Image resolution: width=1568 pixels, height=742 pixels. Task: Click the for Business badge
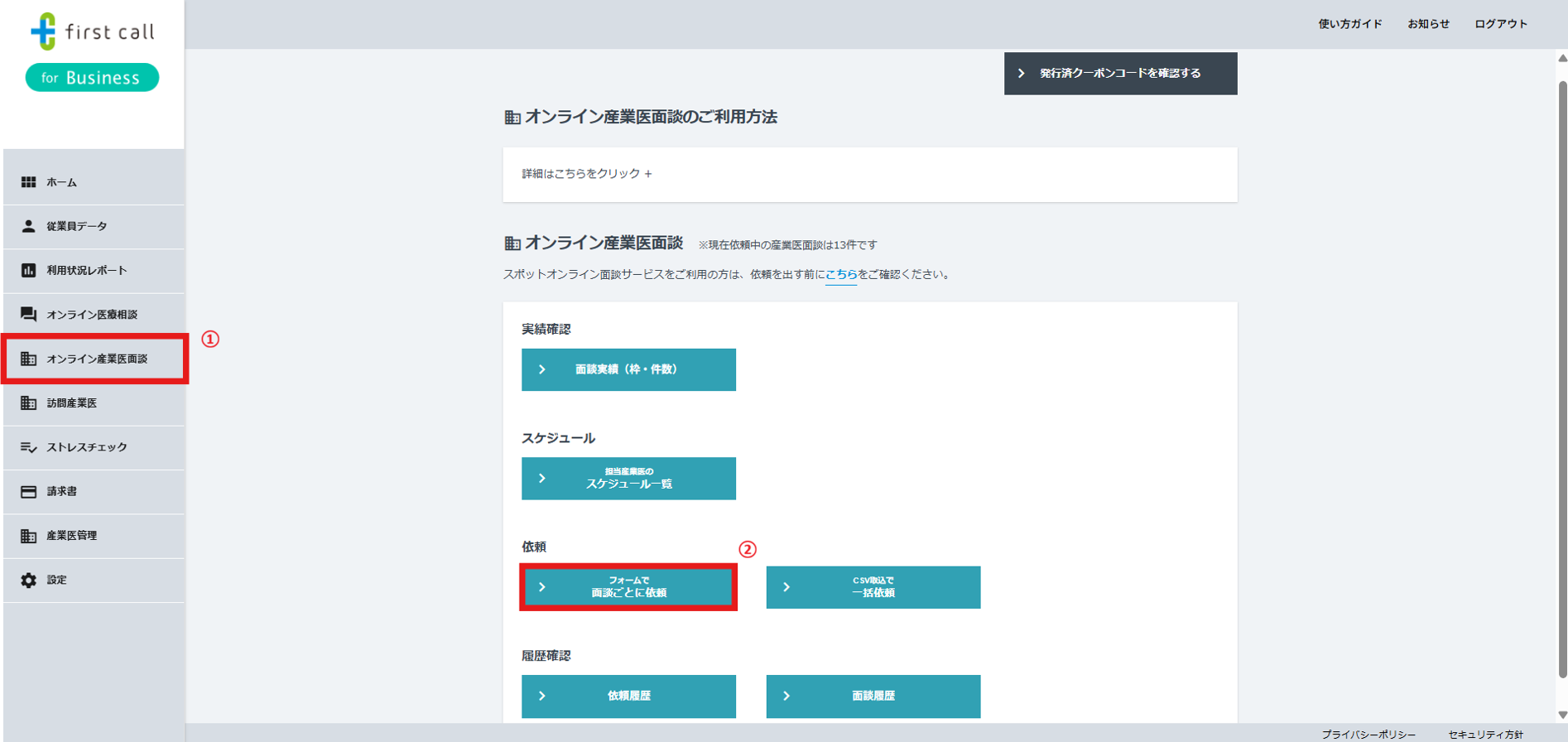click(92, 77)
